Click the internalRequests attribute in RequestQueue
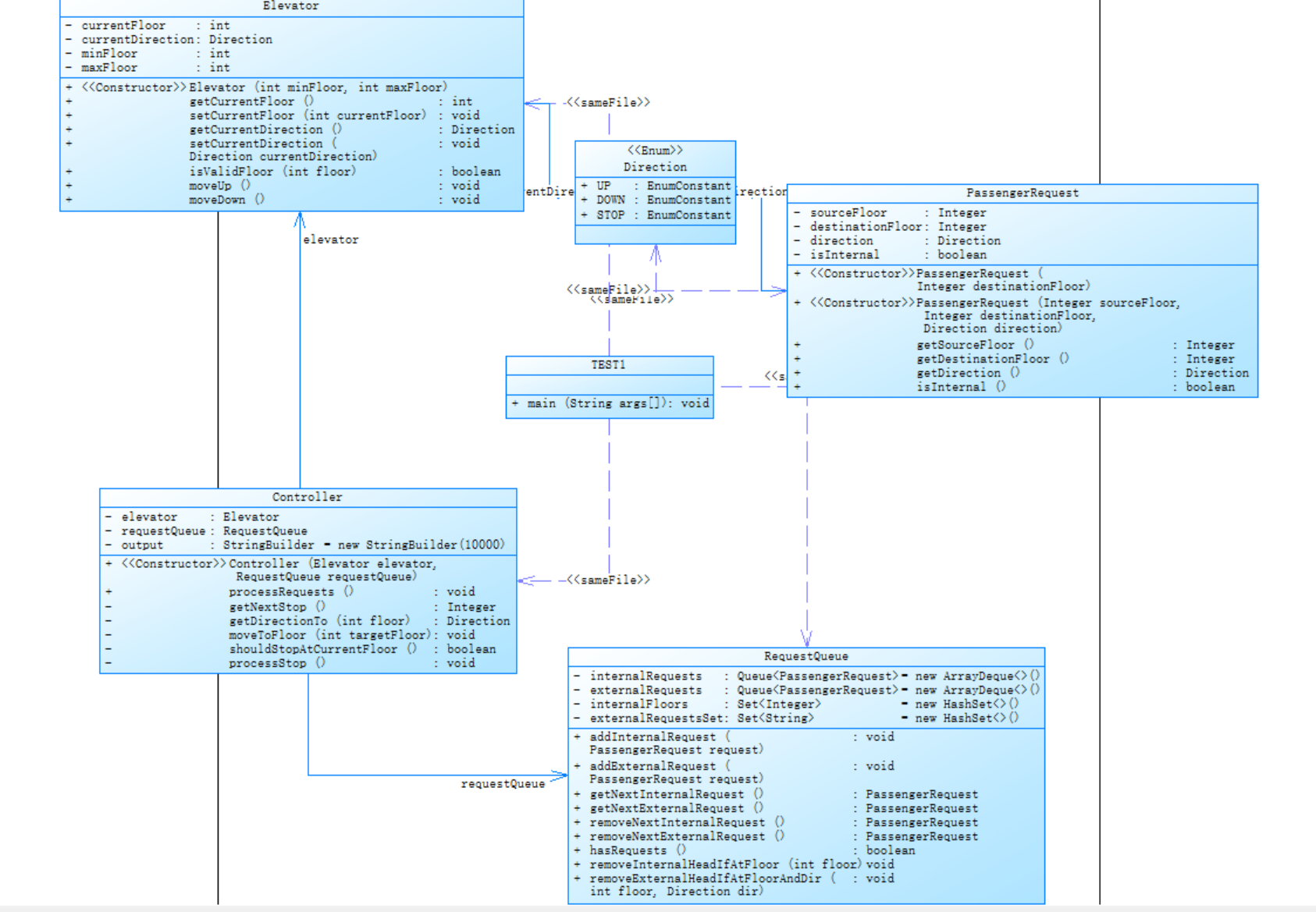 (x=806, y=676)
